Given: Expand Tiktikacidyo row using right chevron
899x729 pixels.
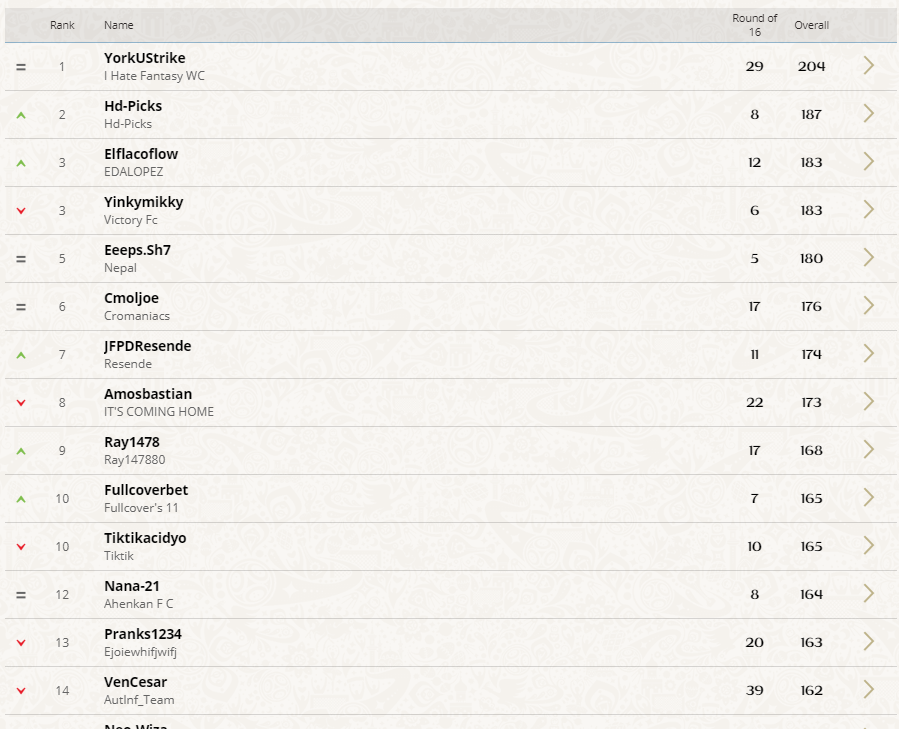Looking at the screenshot, I should click(869, 545).
